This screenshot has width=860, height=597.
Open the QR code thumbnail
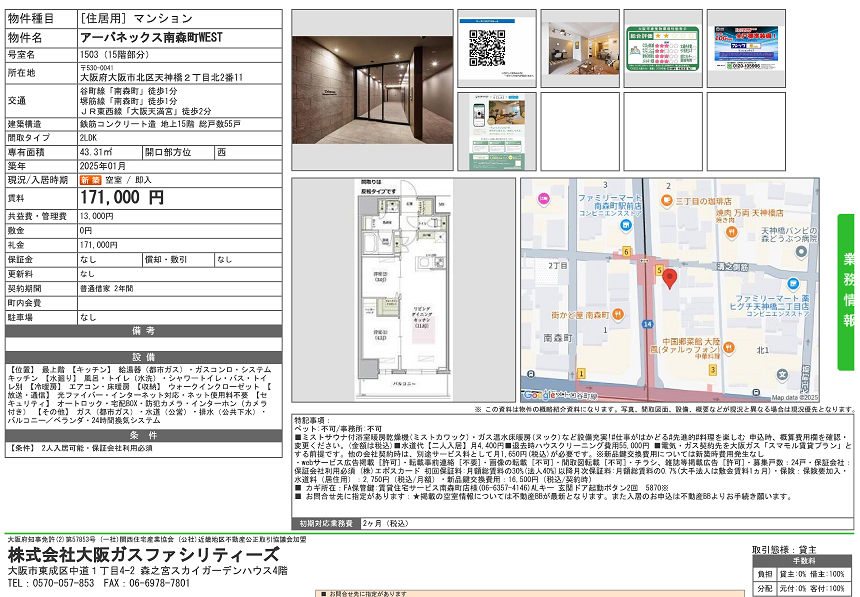pos(486,47)
